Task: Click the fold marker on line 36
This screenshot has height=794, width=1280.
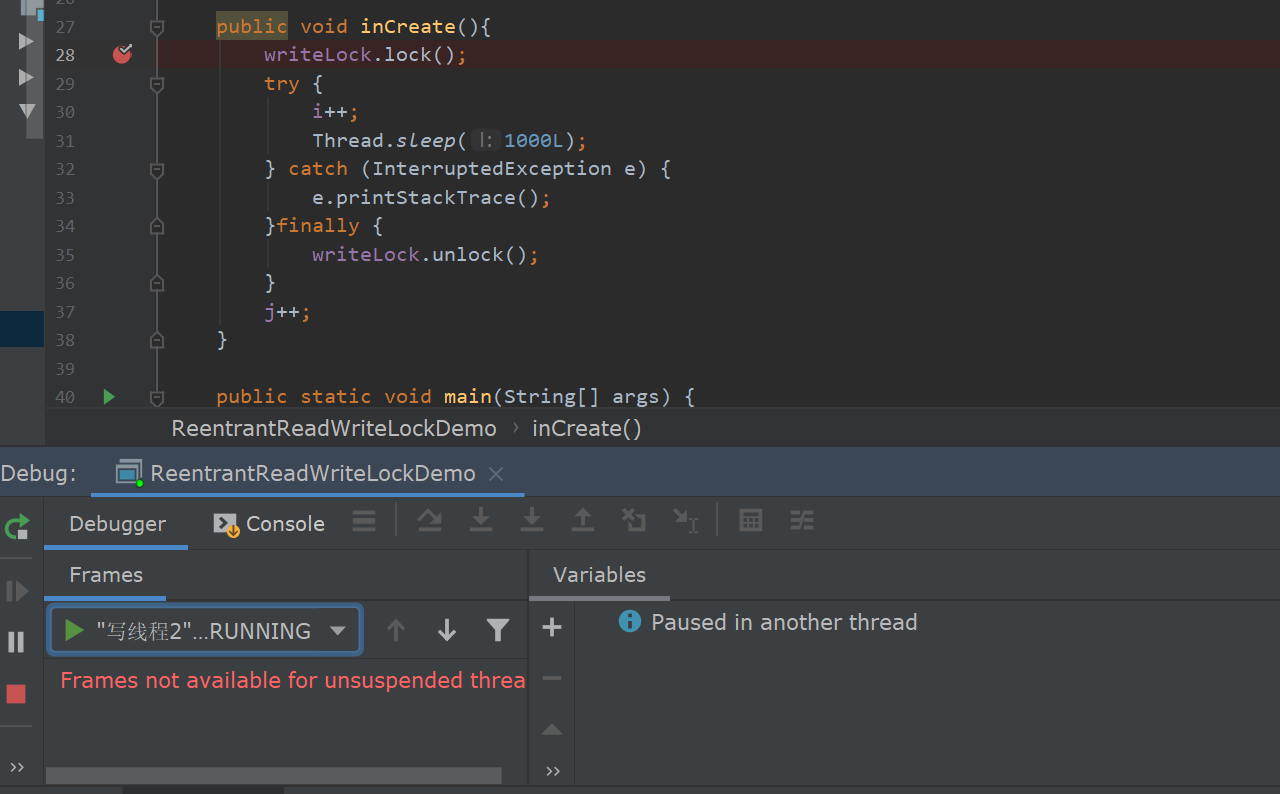Action: [156, 284]
